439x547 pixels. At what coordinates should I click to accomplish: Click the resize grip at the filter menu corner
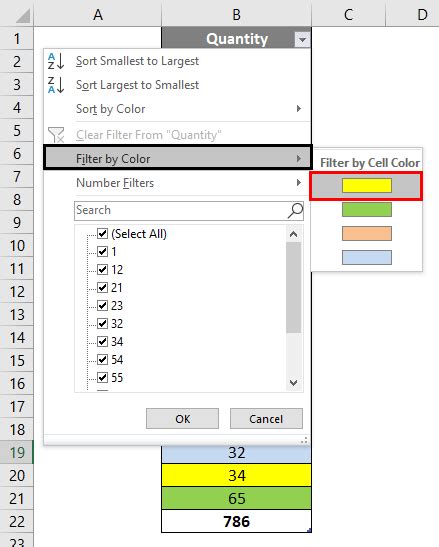tap(304, 440)
